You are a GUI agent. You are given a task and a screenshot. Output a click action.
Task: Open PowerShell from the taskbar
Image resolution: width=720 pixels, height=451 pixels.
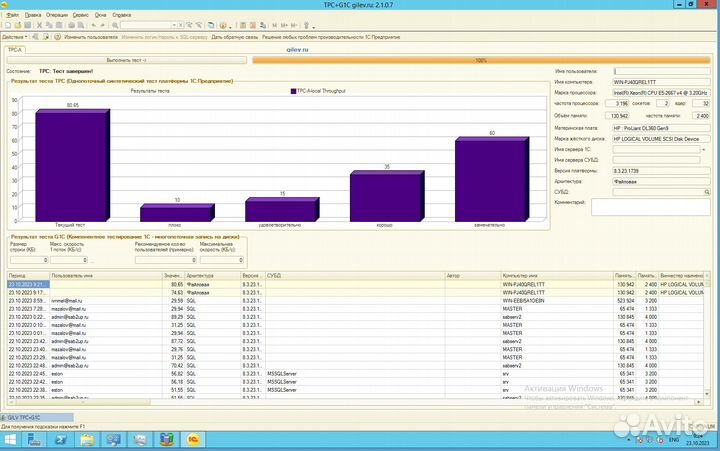click(x=61, y=440)
